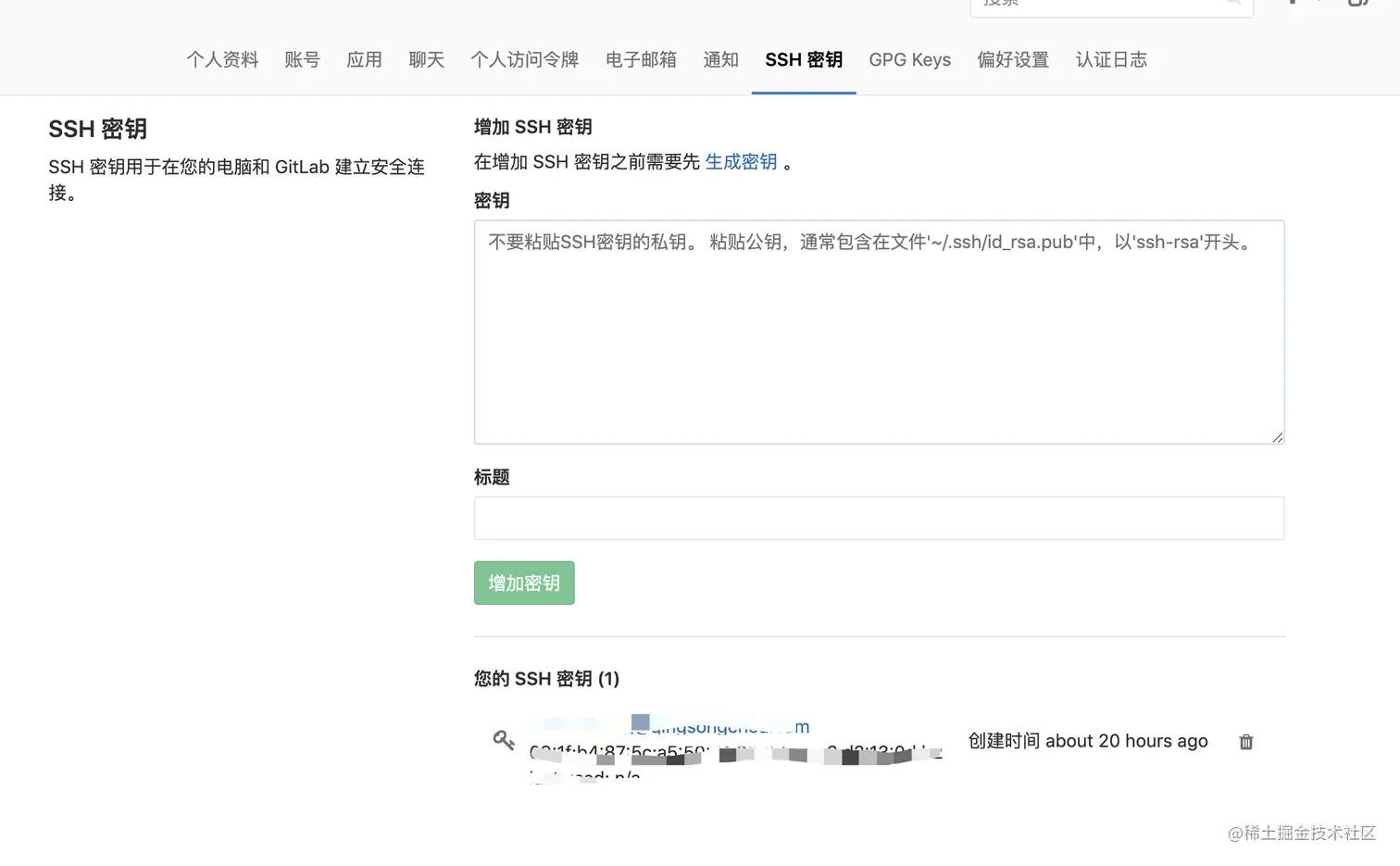Open the 聊天 tab

tap(426, 59)
